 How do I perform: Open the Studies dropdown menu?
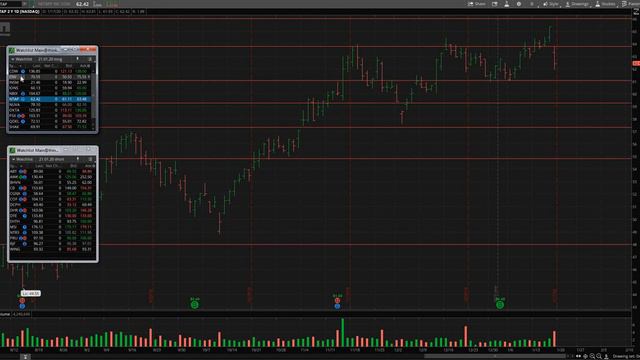coord(606,4)
